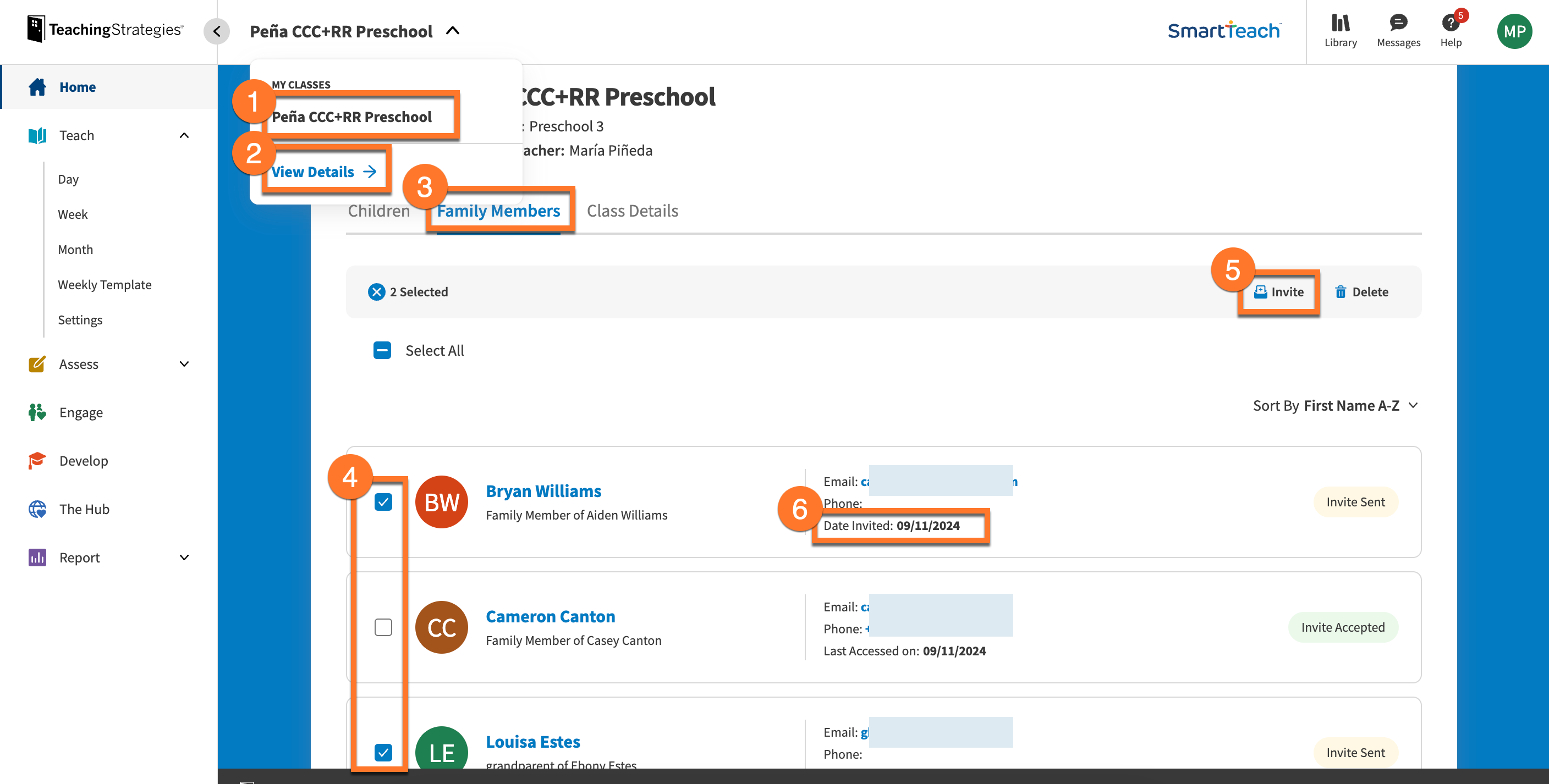Viewport: 1549px width, 784px height.
Task: Open the Report chart icon
Action: click(37, 557)
